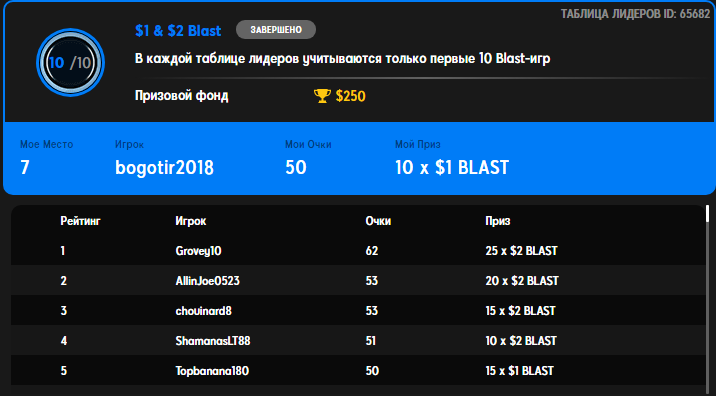The image size is (716, 396).
Task: Click Topbanana180 player entry
Action: (x=212, y=370)
